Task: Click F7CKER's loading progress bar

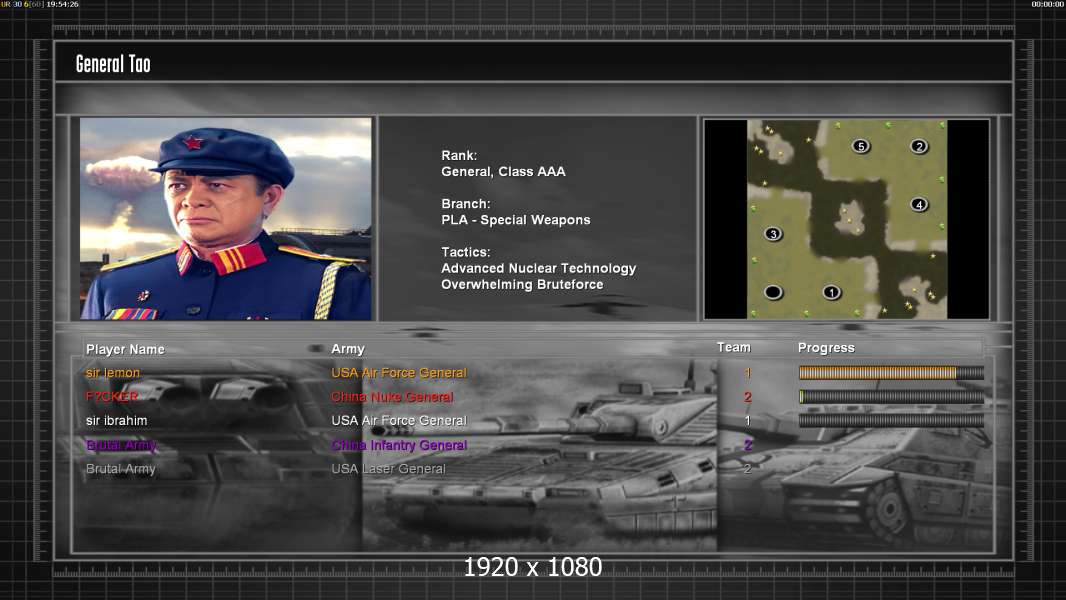Action: tap(891, 396)
